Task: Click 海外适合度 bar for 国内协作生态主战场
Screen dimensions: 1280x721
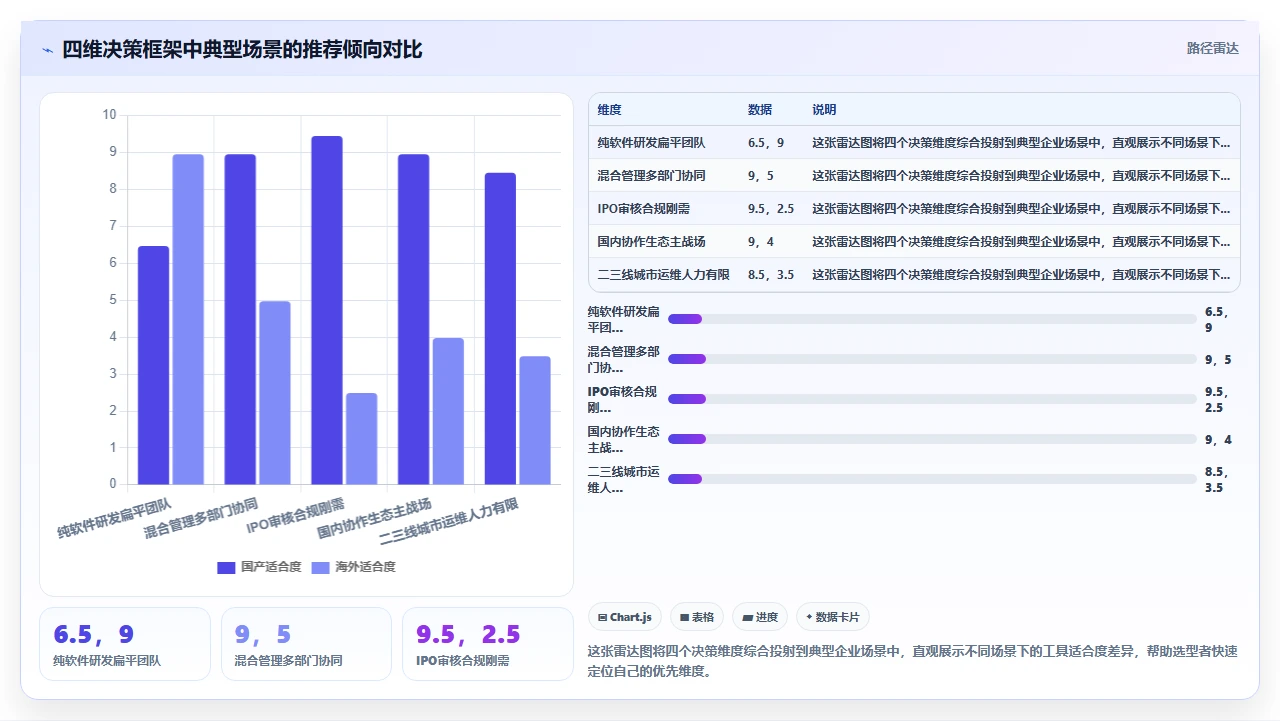Action: pos(449,411)
